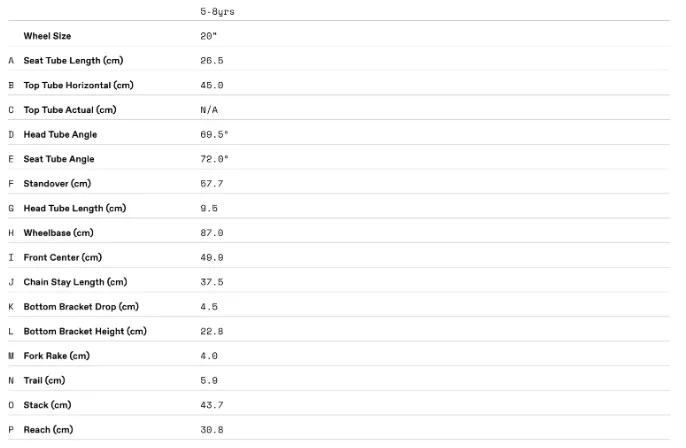Select the Wheel Size row label

47,36
